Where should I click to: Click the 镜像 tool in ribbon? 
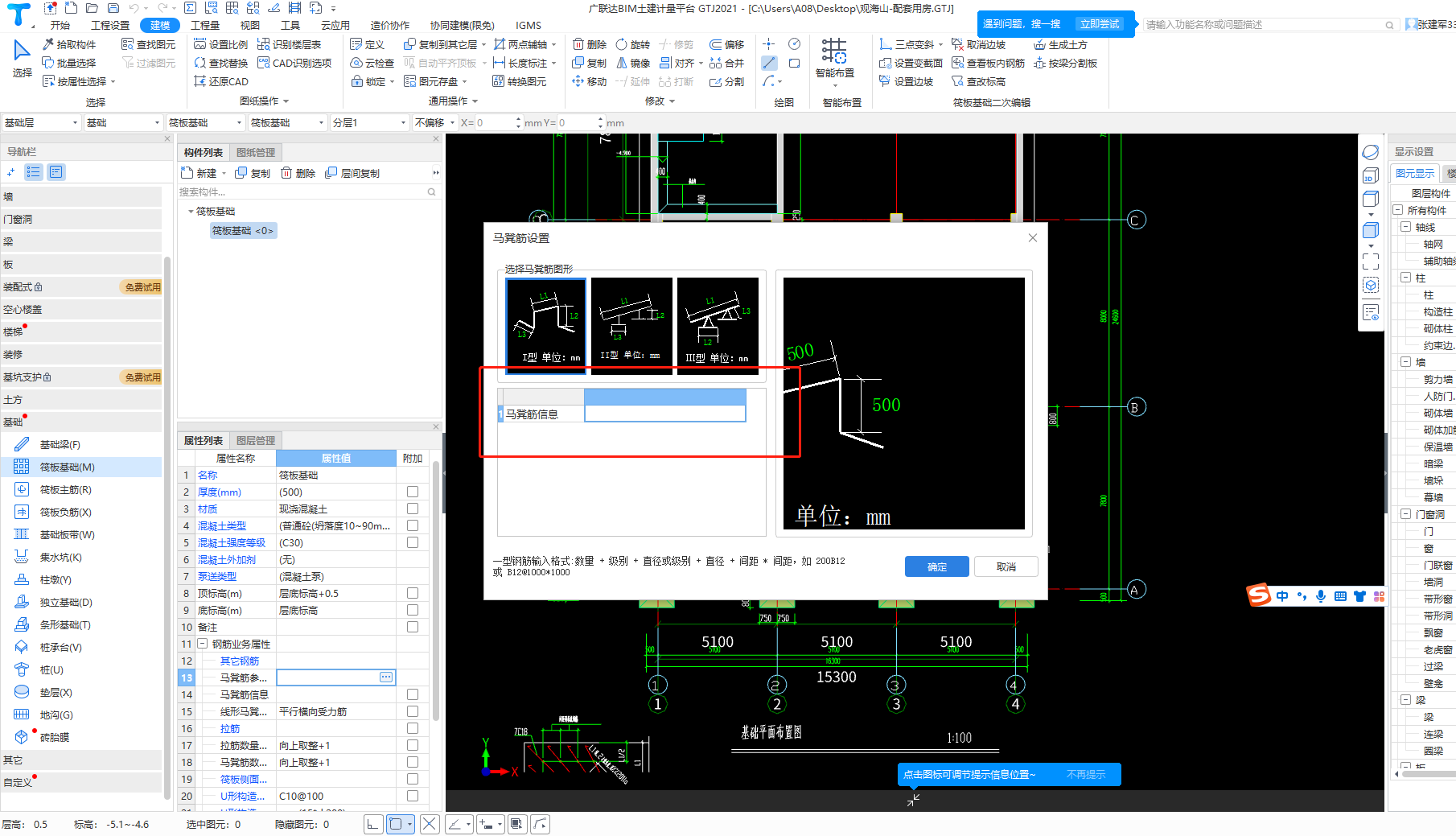[633, 63]
